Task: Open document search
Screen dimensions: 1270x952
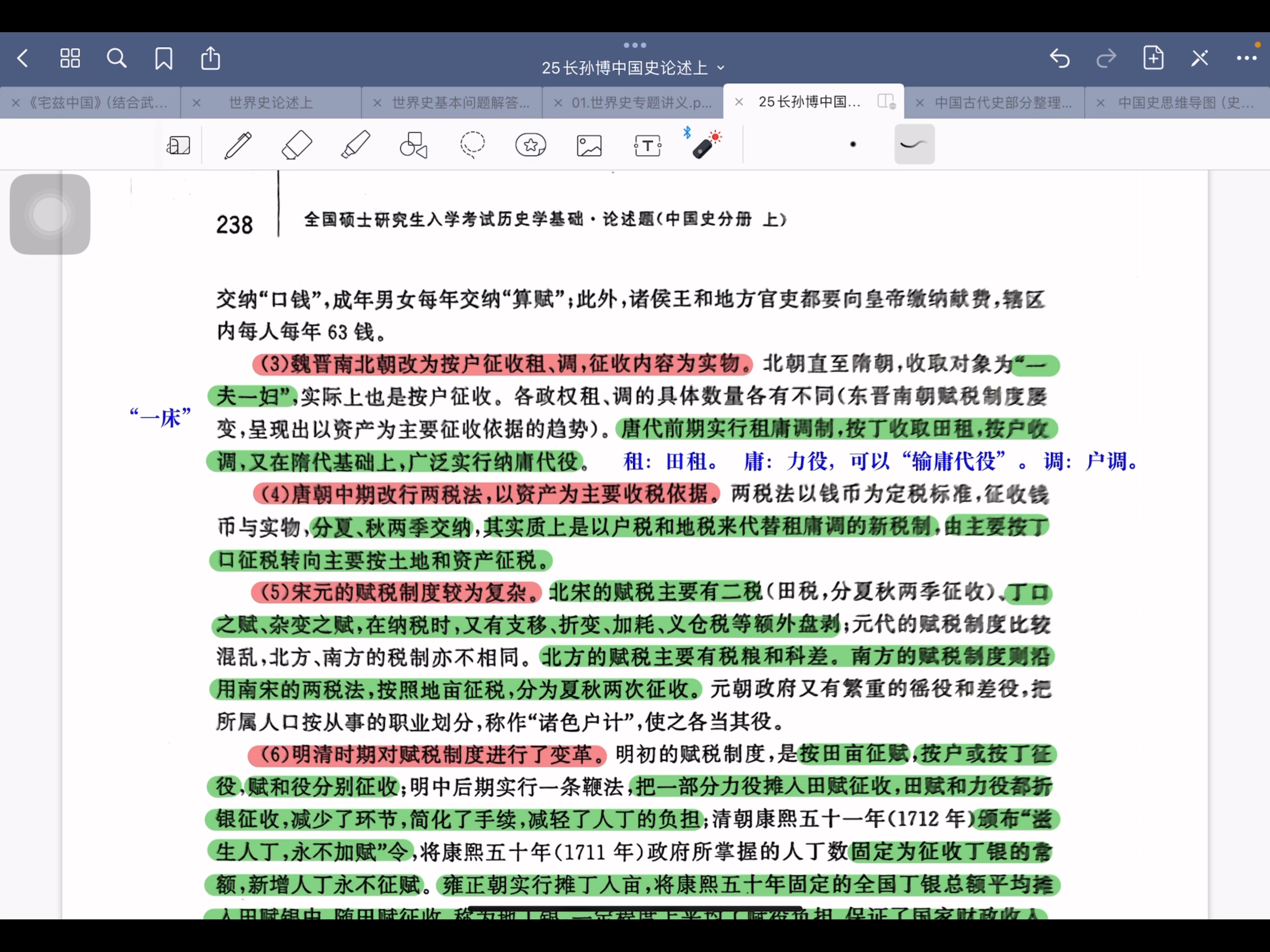Action: [x=116, y=58]
